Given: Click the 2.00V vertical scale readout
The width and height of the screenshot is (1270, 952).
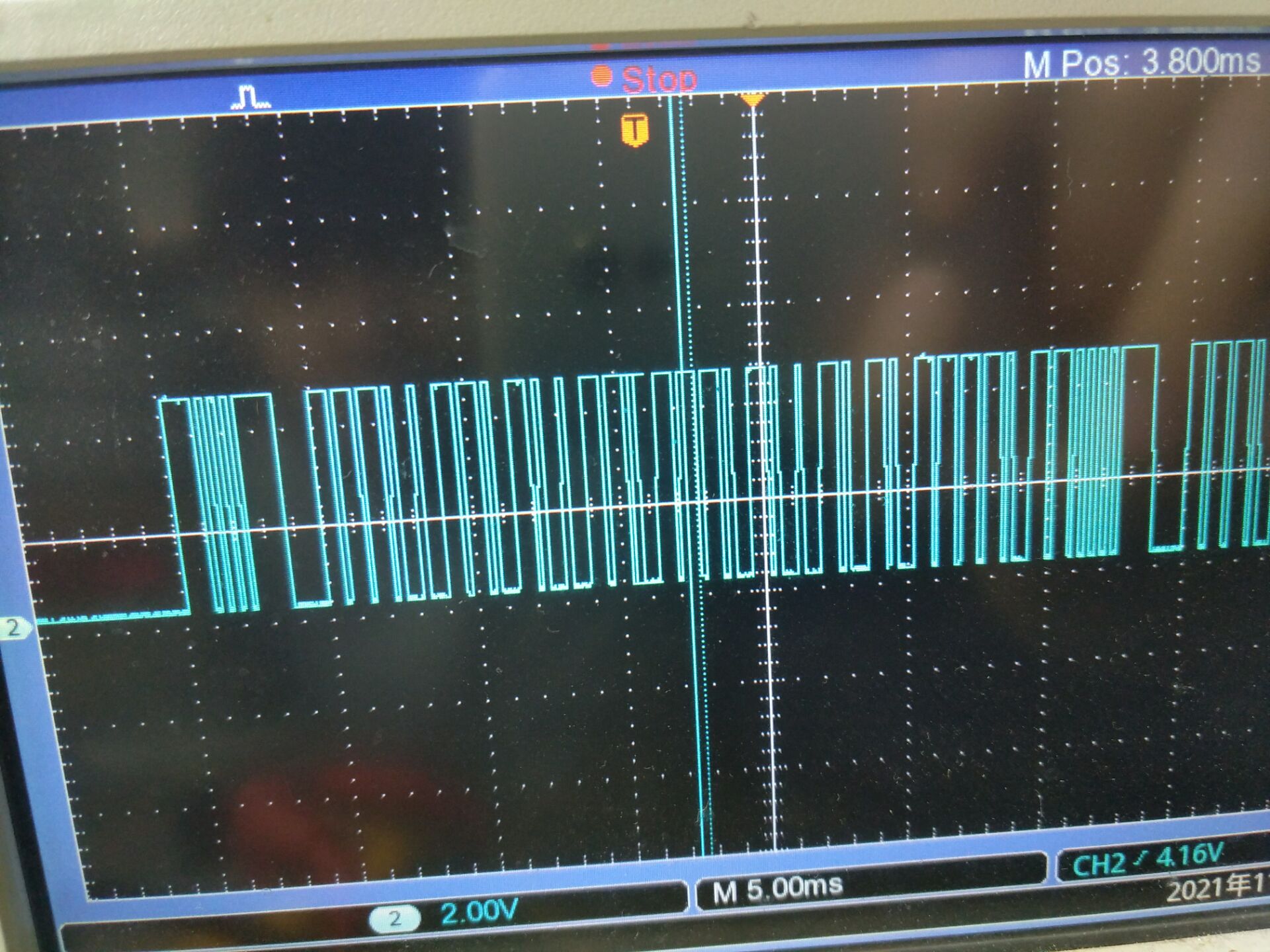Looking at the screenshot, I should pyautogui.click(x=478, y=913).
